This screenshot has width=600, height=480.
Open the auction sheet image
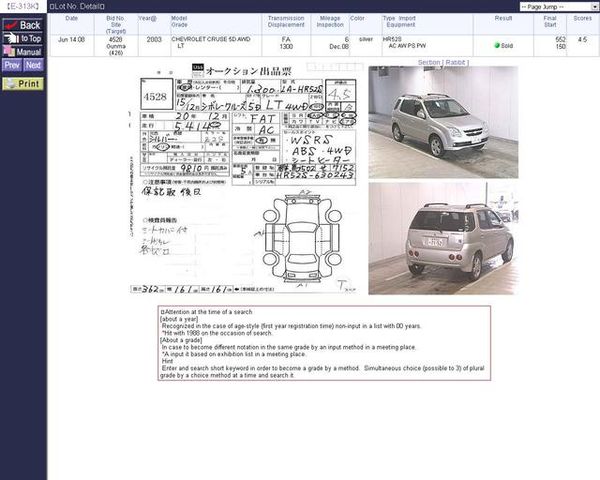pos(244,178)
